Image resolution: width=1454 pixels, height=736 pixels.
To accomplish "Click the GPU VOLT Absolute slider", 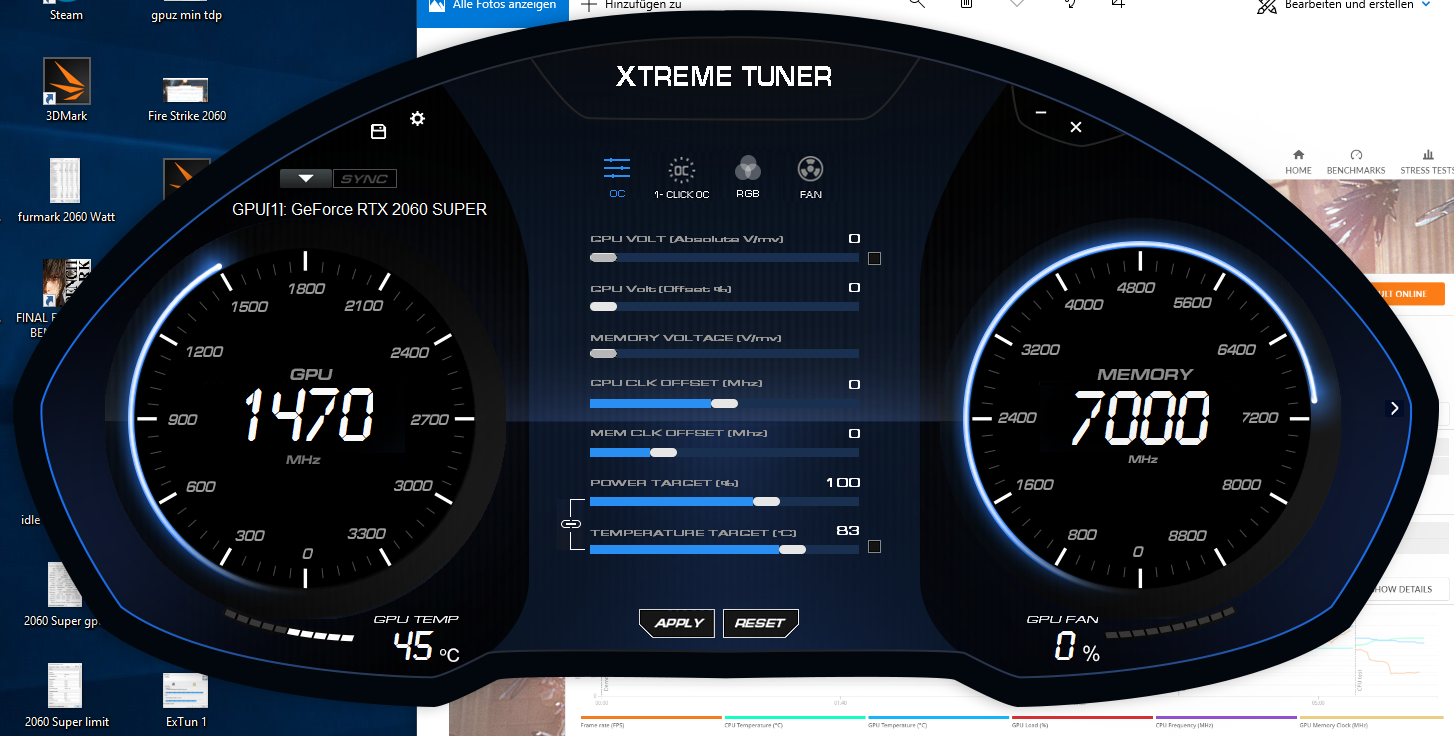I will click(x=724, y=258).
